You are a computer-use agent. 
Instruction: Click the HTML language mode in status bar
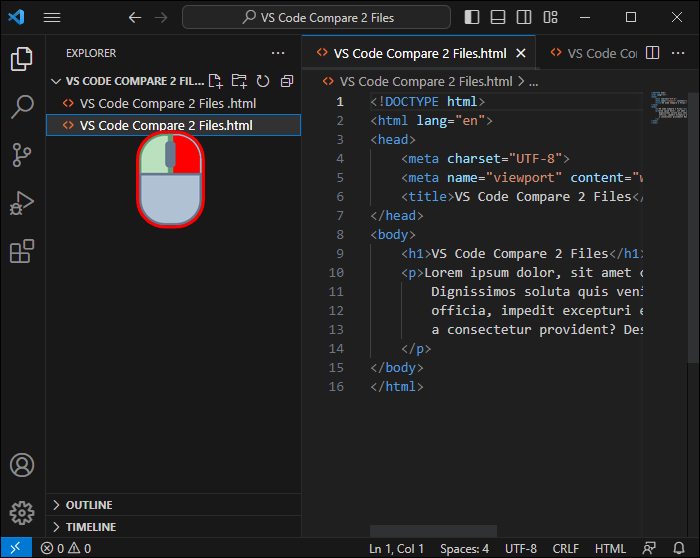click(610, 548)
